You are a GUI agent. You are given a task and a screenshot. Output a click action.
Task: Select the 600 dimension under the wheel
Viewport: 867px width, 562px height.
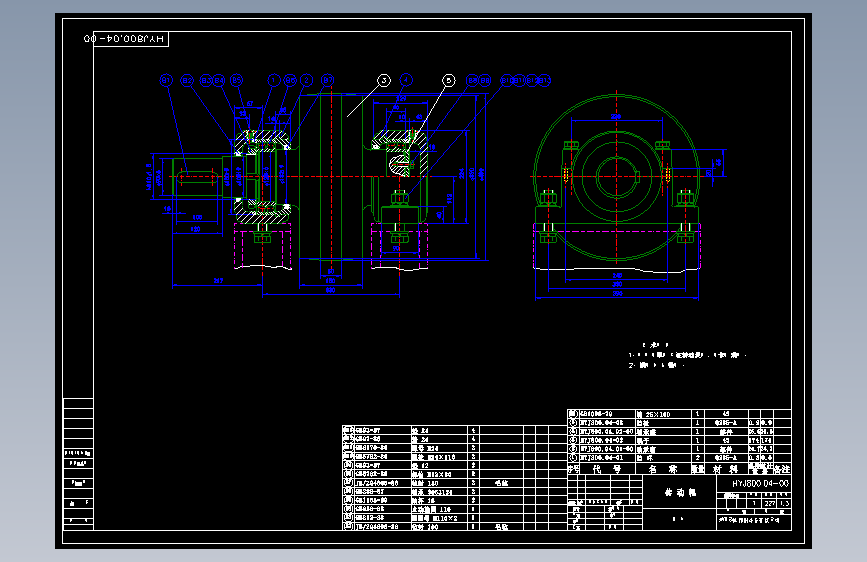click(x=330, y=290)
